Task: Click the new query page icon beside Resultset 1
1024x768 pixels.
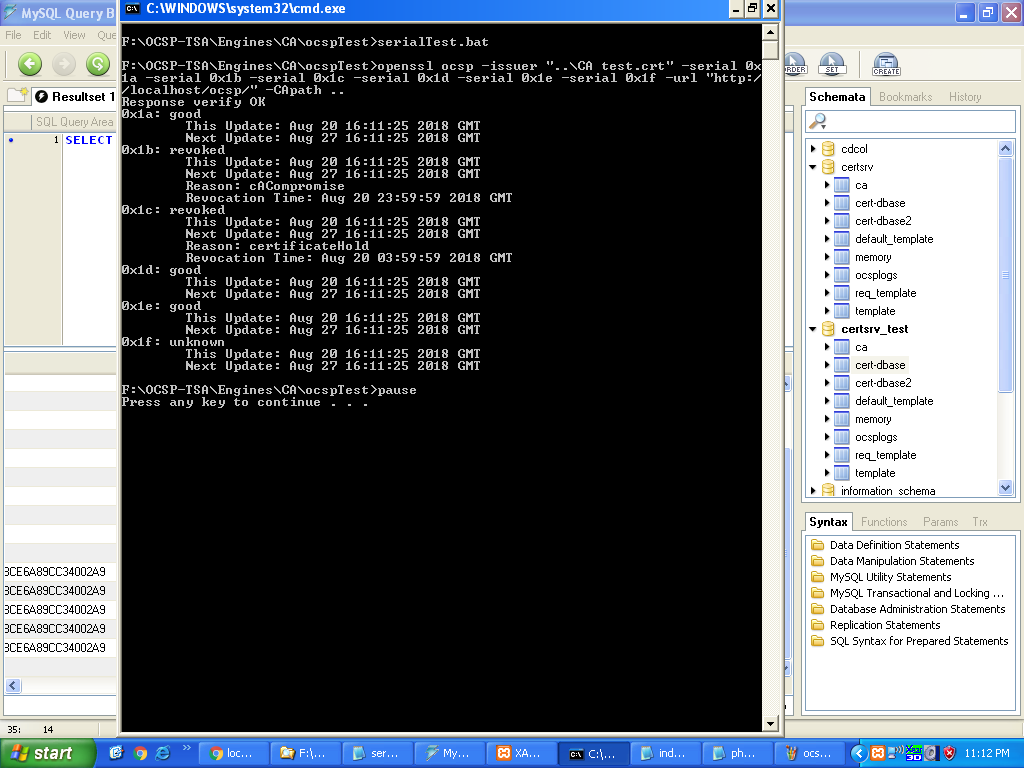Action: pyautogui.click(x=16, y=96)
